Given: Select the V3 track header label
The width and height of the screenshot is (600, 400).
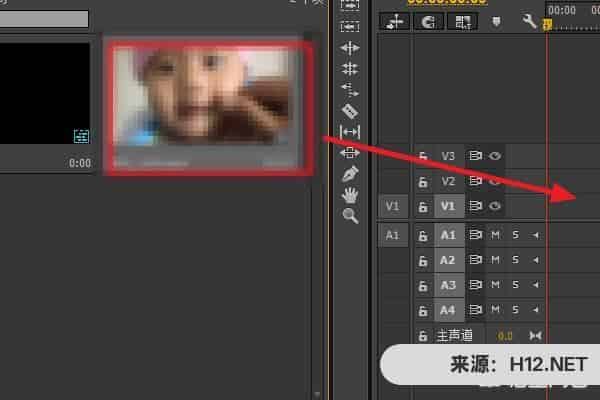Looking at the screenshot, I should 448,156.
